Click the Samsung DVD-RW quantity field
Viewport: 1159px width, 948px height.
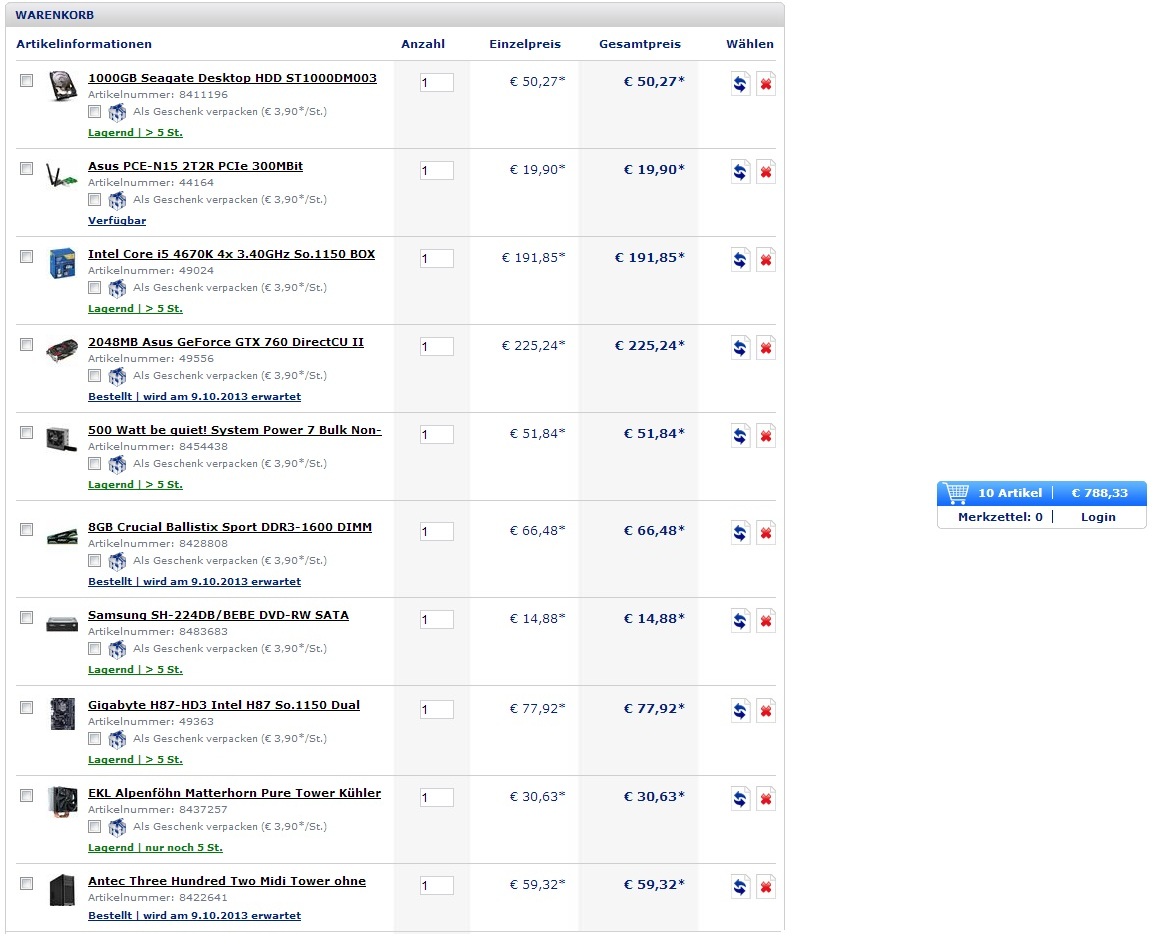coord(436,619)
